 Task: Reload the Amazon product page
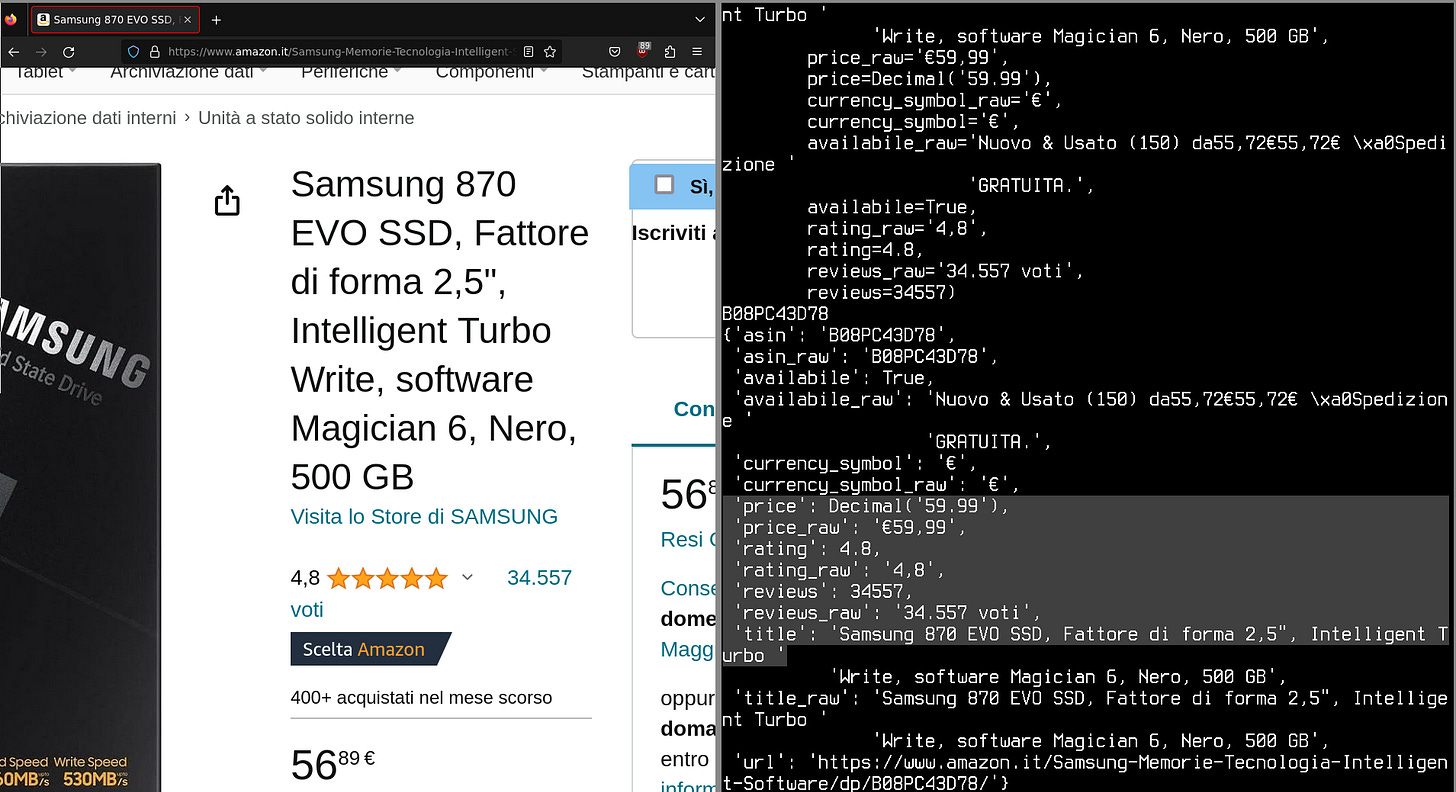tap(68, 51)
